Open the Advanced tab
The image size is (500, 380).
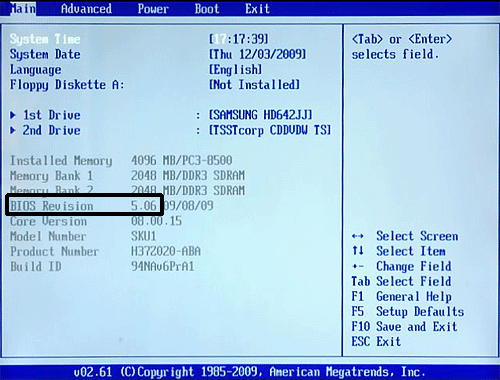pos(86,9)
